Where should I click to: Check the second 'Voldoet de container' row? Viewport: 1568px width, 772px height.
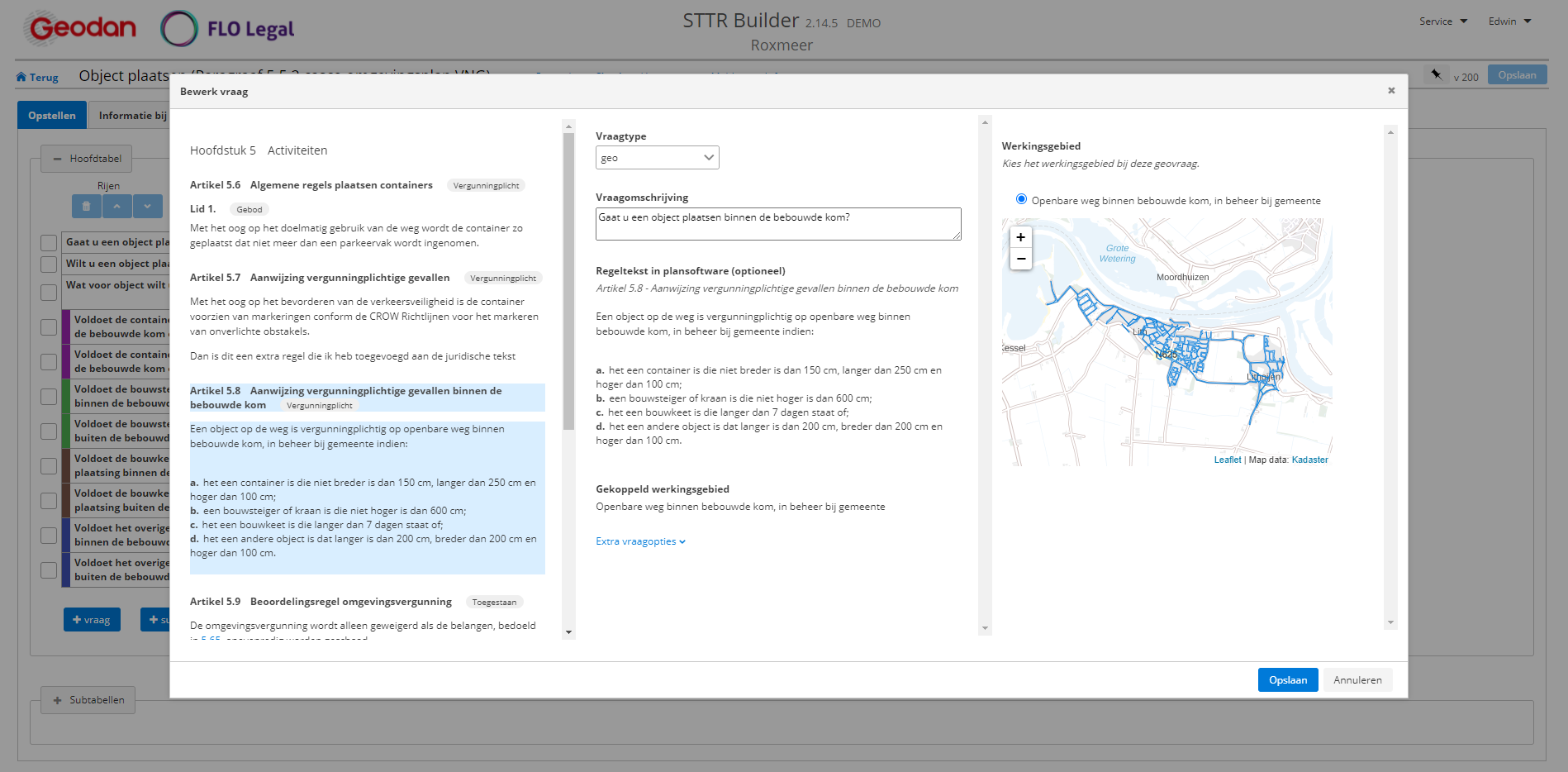tap(49, 362)
